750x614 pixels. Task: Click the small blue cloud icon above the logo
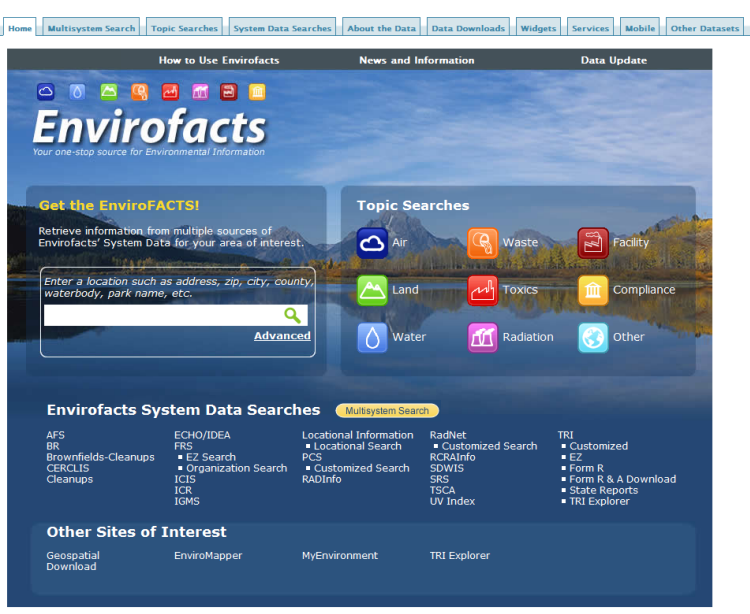46,92
